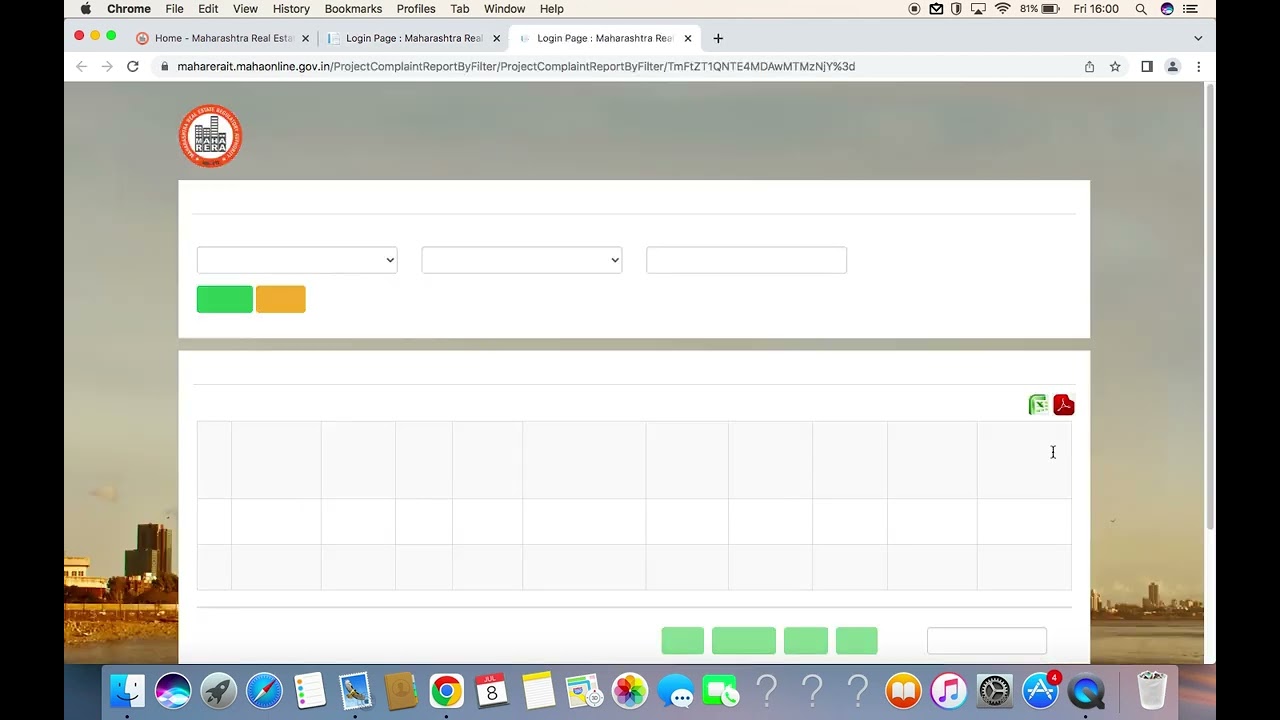Open the second filter dropdown
Viewport: 1280px width, 720px height.
click(x=522, y=260)
